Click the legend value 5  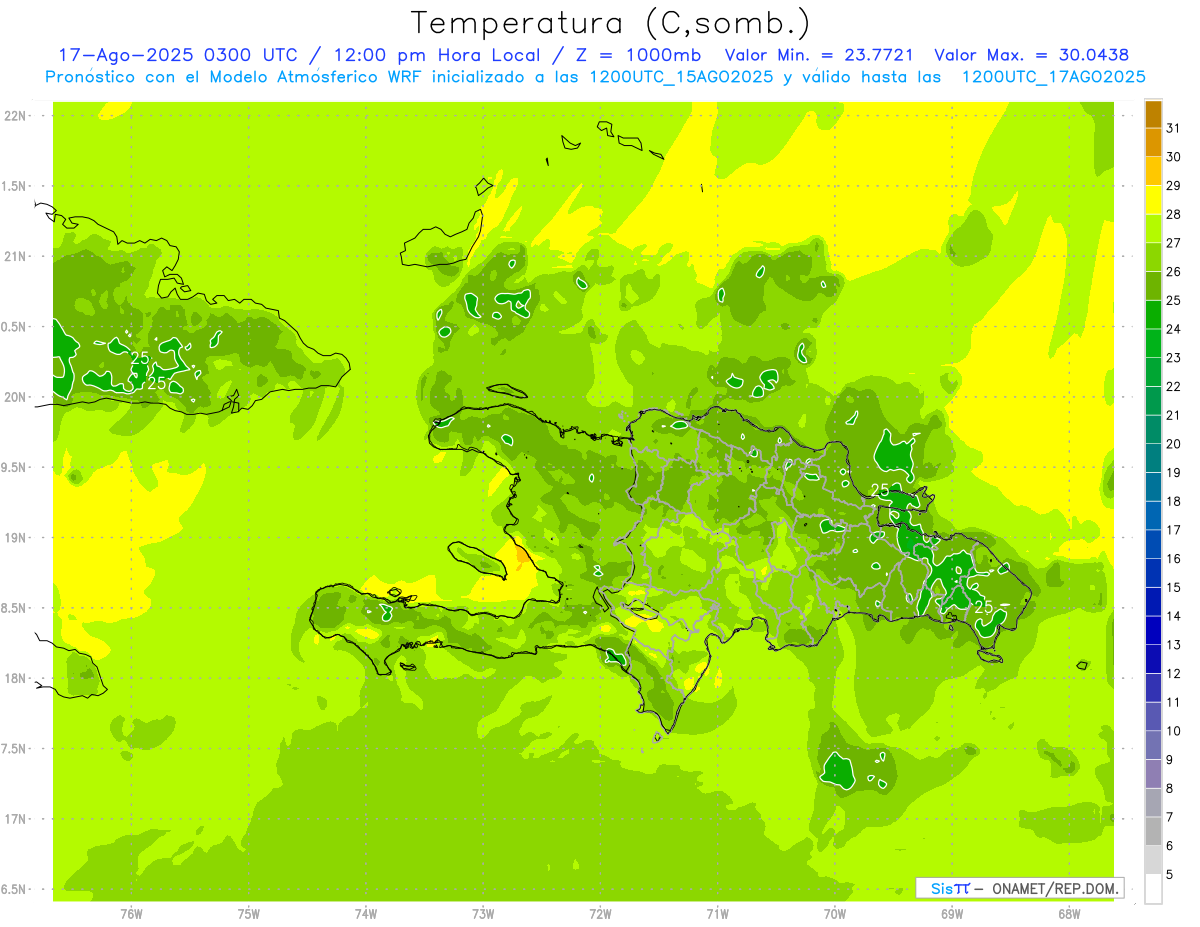1170,875
